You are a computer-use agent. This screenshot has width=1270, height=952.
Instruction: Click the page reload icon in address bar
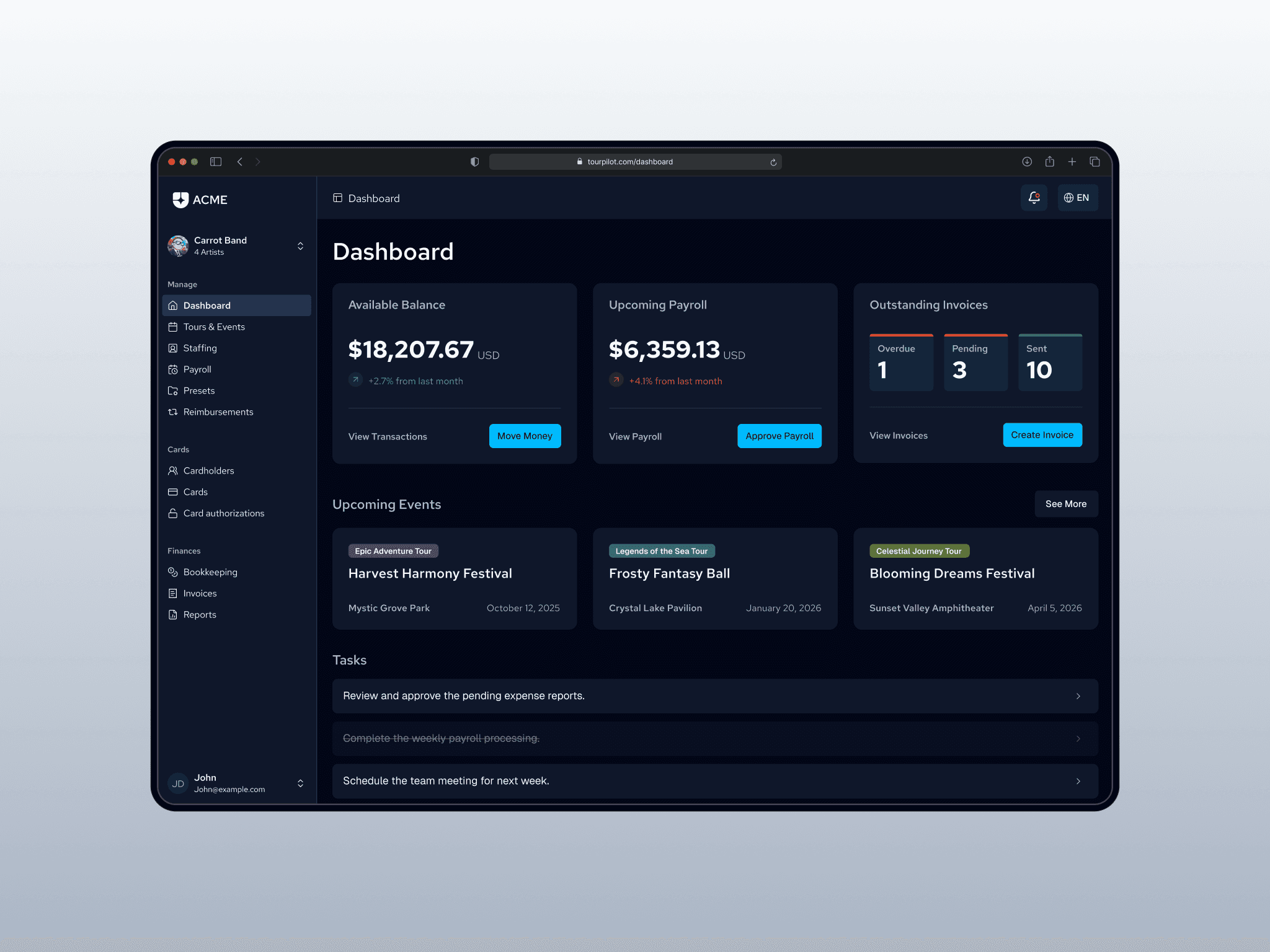[x=773, y=162]
